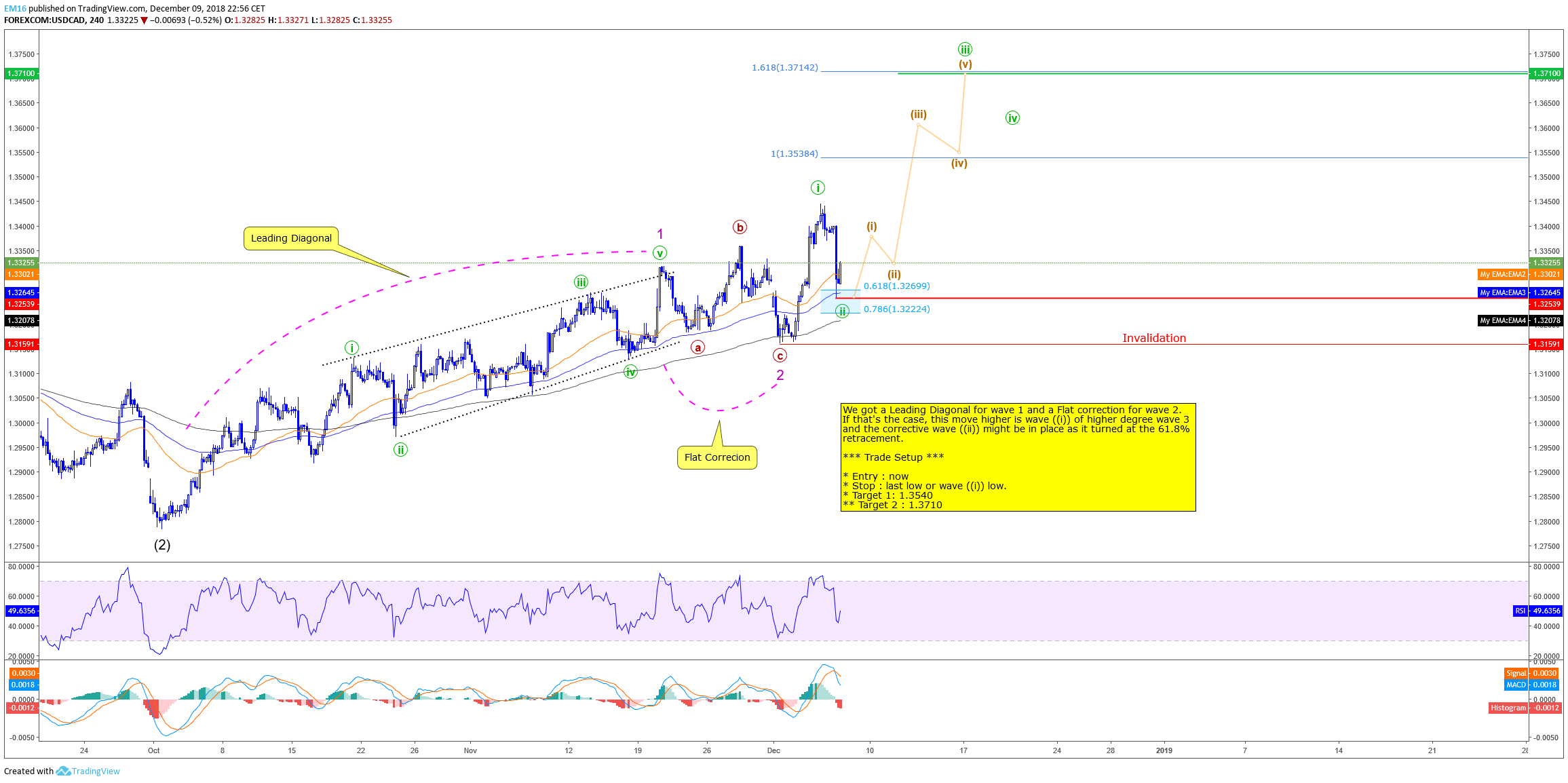Open the EM16 author profile link
This screenshot has width=1568, height=783.
[x=15, y=9]
